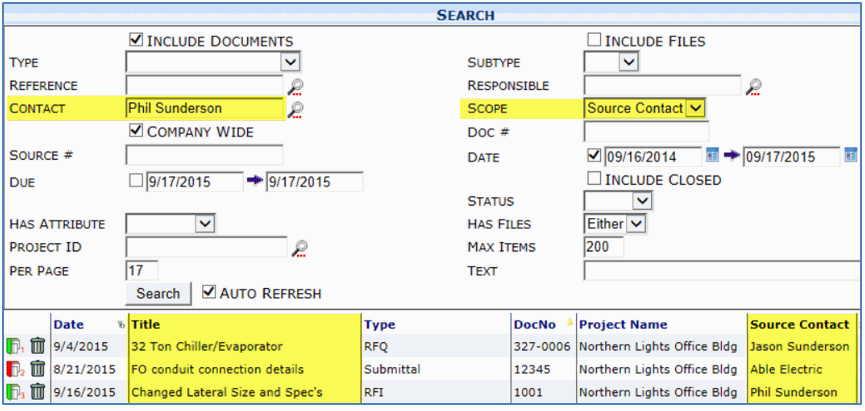Delete the Changed Lateral Size and Spec's row
The height and width of the screenshot is (411, 865).
point(38,392)
